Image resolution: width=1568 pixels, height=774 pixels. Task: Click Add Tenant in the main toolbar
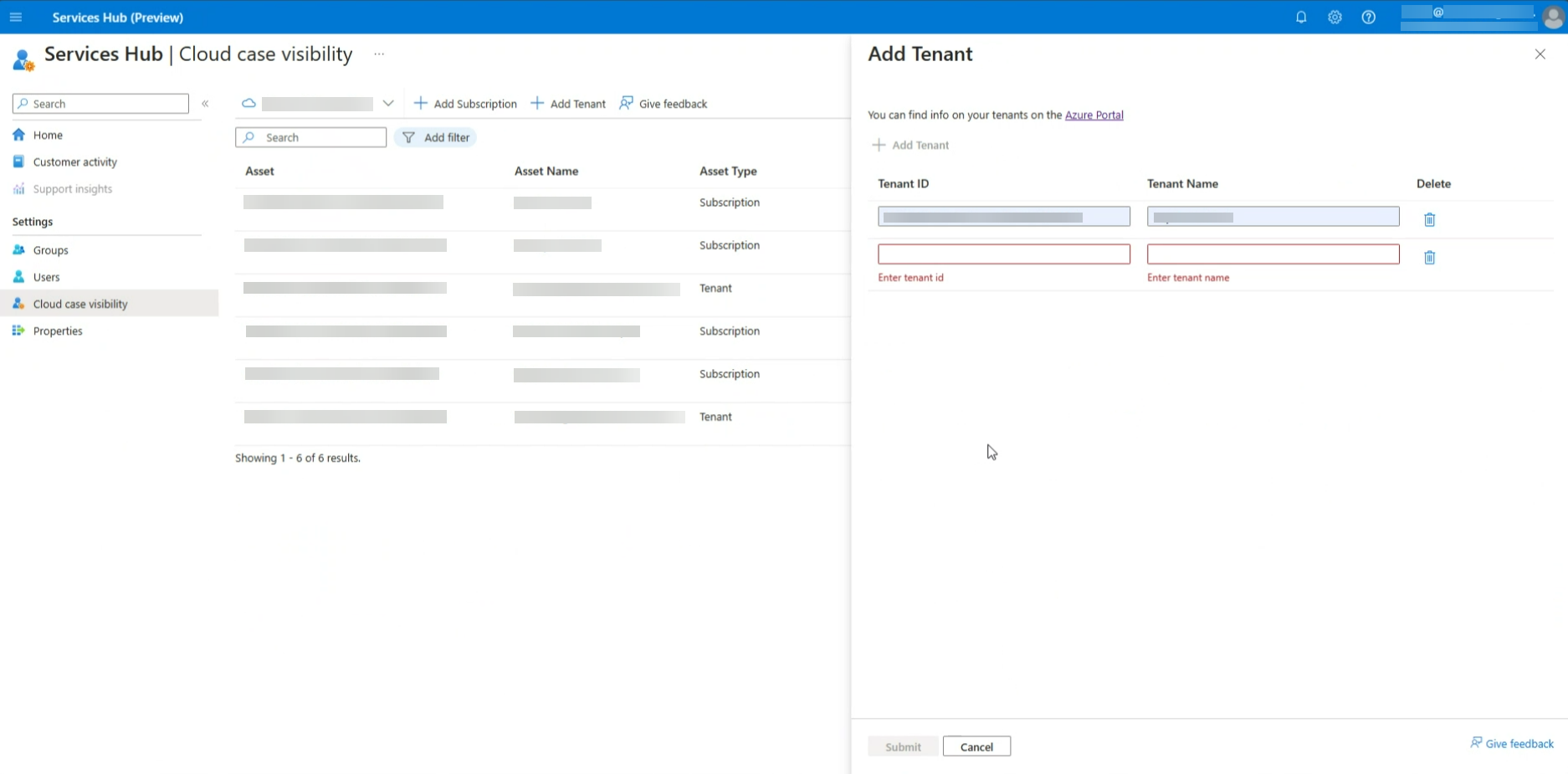point(568,104)
